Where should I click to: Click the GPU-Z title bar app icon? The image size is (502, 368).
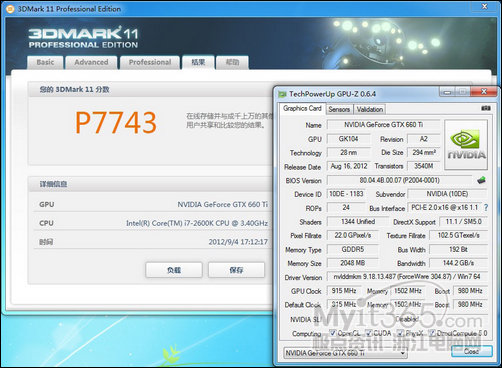(x=282, y=94)
